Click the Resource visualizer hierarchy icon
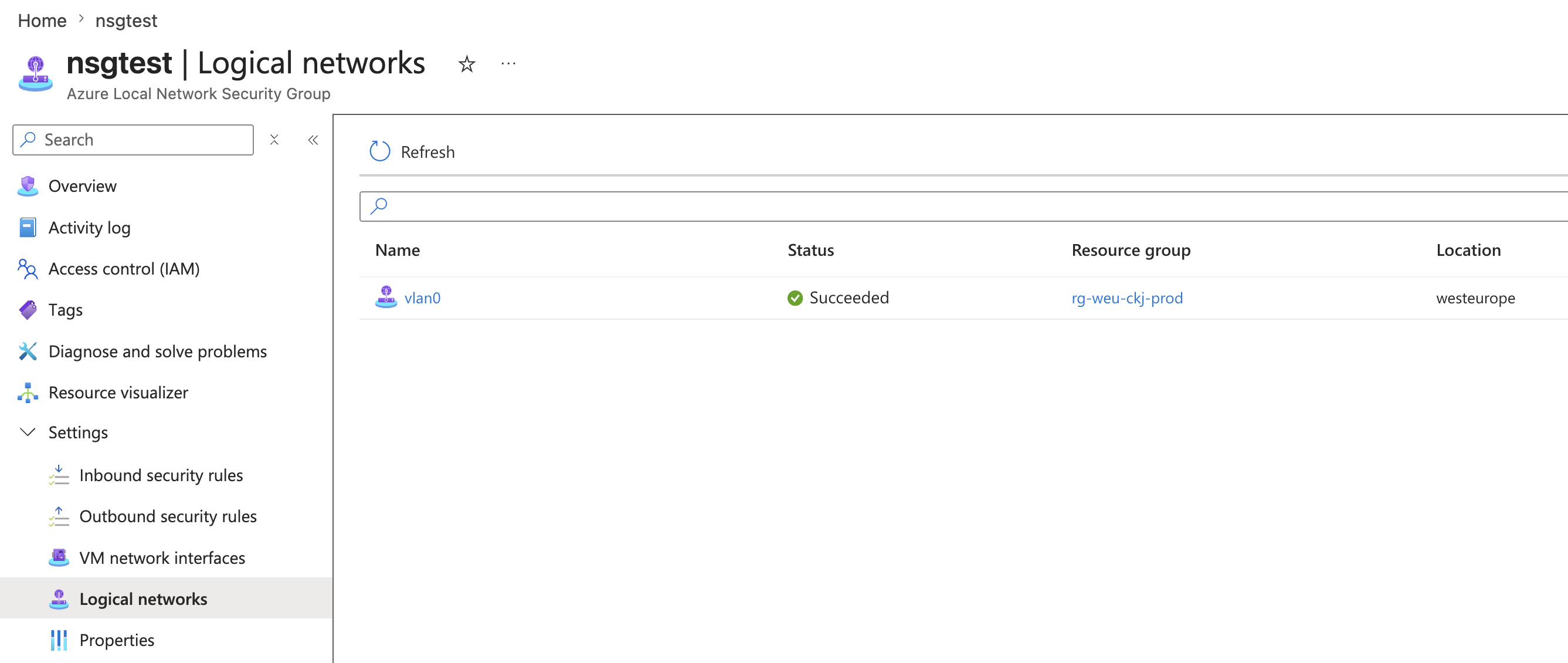 (x=28, y=393)
